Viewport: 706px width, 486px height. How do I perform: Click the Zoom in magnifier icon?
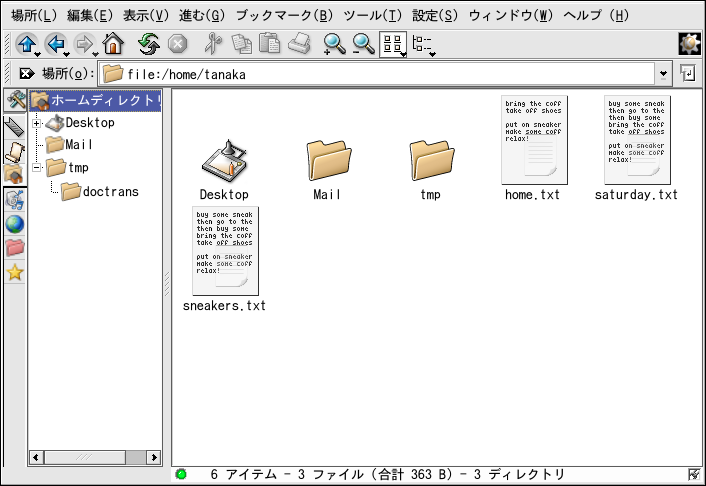coord(334,43)
